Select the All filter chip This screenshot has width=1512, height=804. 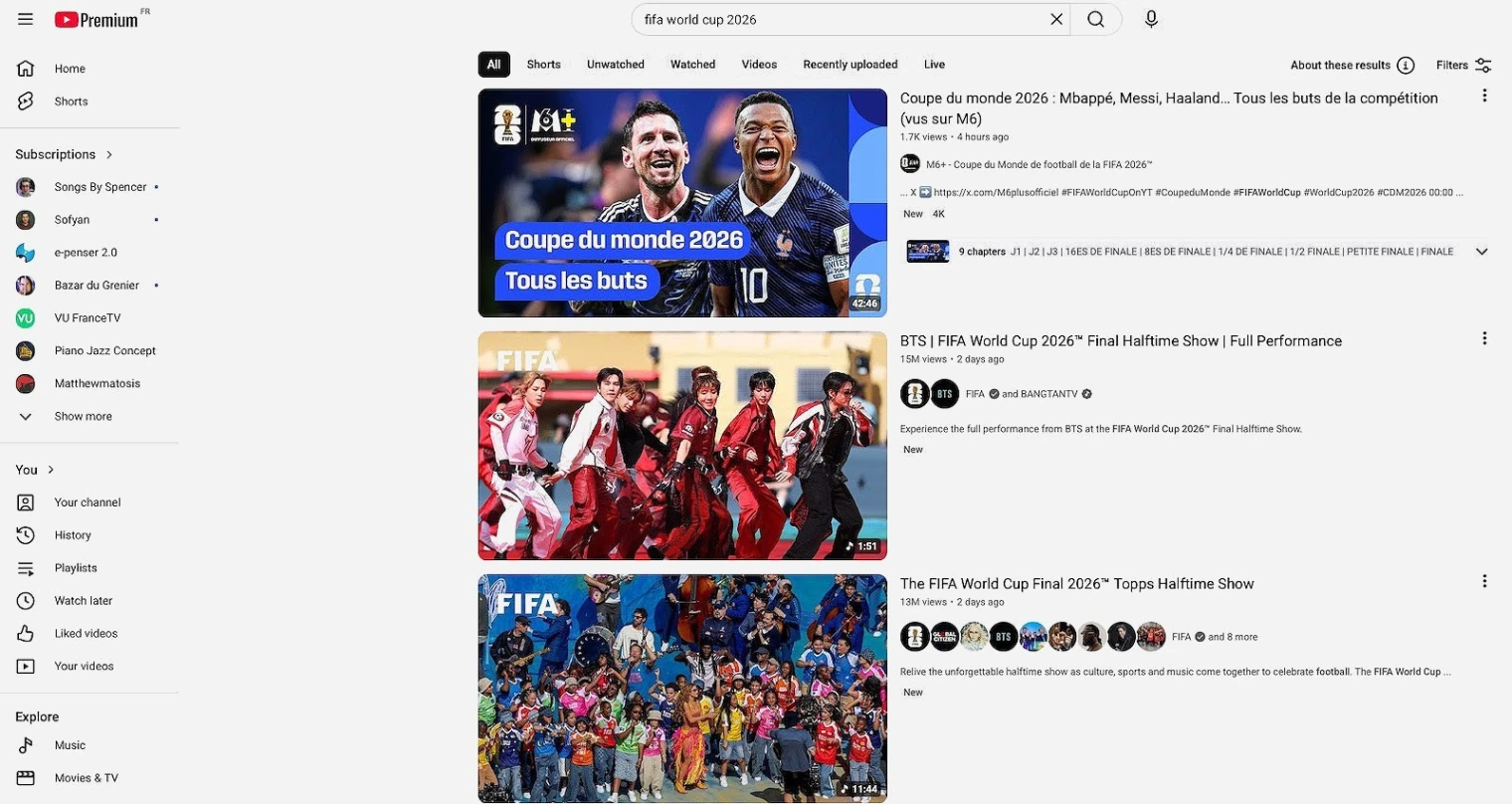(494, 65)
